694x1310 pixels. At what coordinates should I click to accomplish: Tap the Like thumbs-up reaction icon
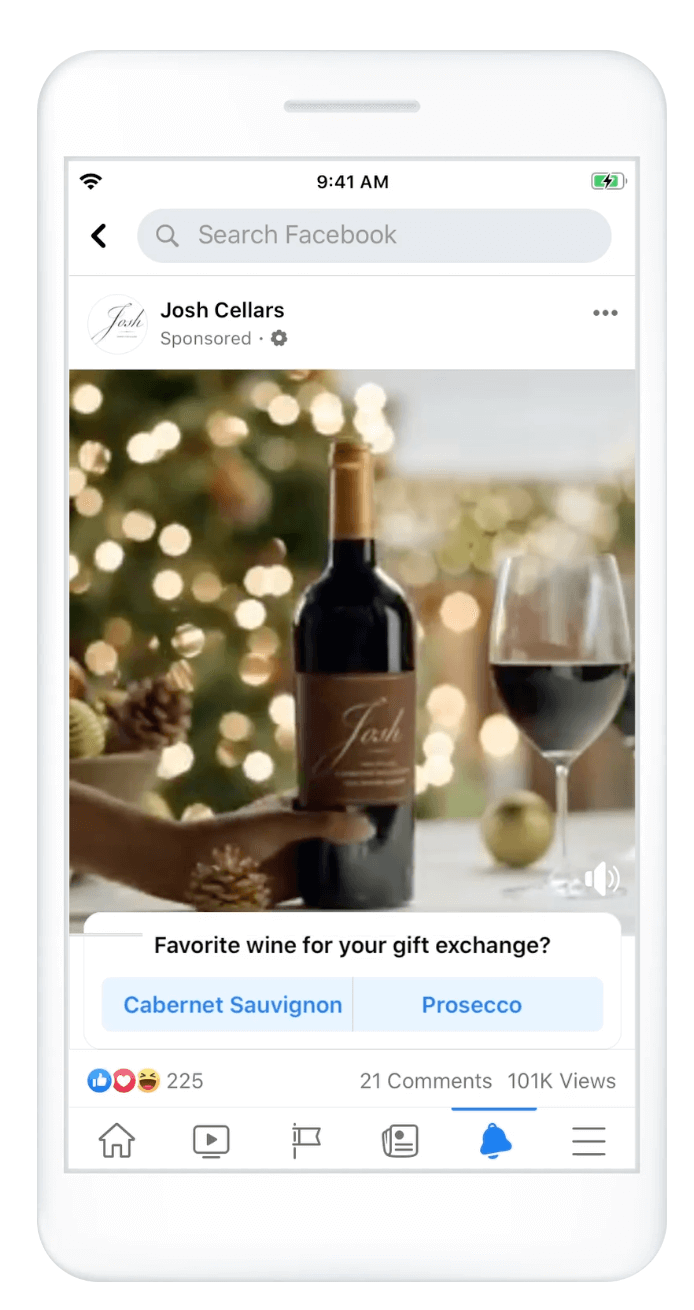[x=99, y=1081]
